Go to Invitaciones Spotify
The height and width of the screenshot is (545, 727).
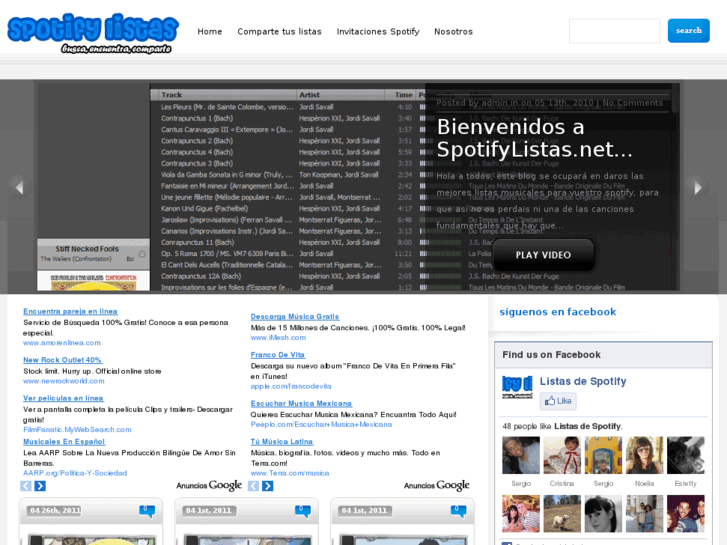pos(378,32)
